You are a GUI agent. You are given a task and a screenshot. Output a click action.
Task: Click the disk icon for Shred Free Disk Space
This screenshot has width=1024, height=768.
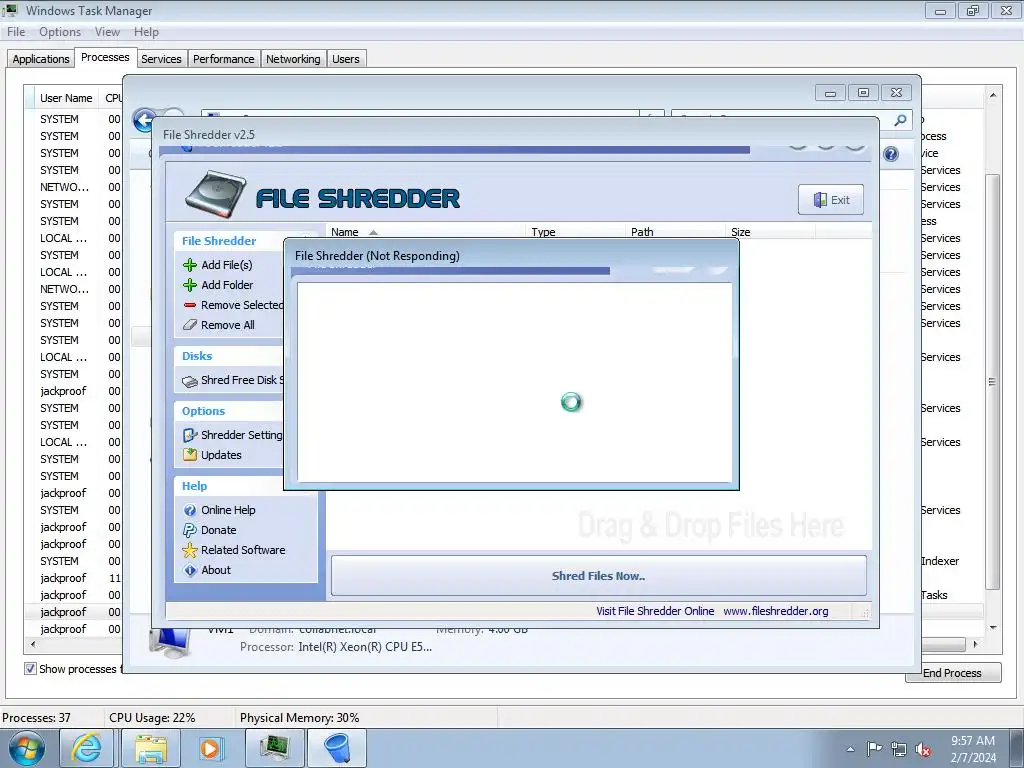189,381
